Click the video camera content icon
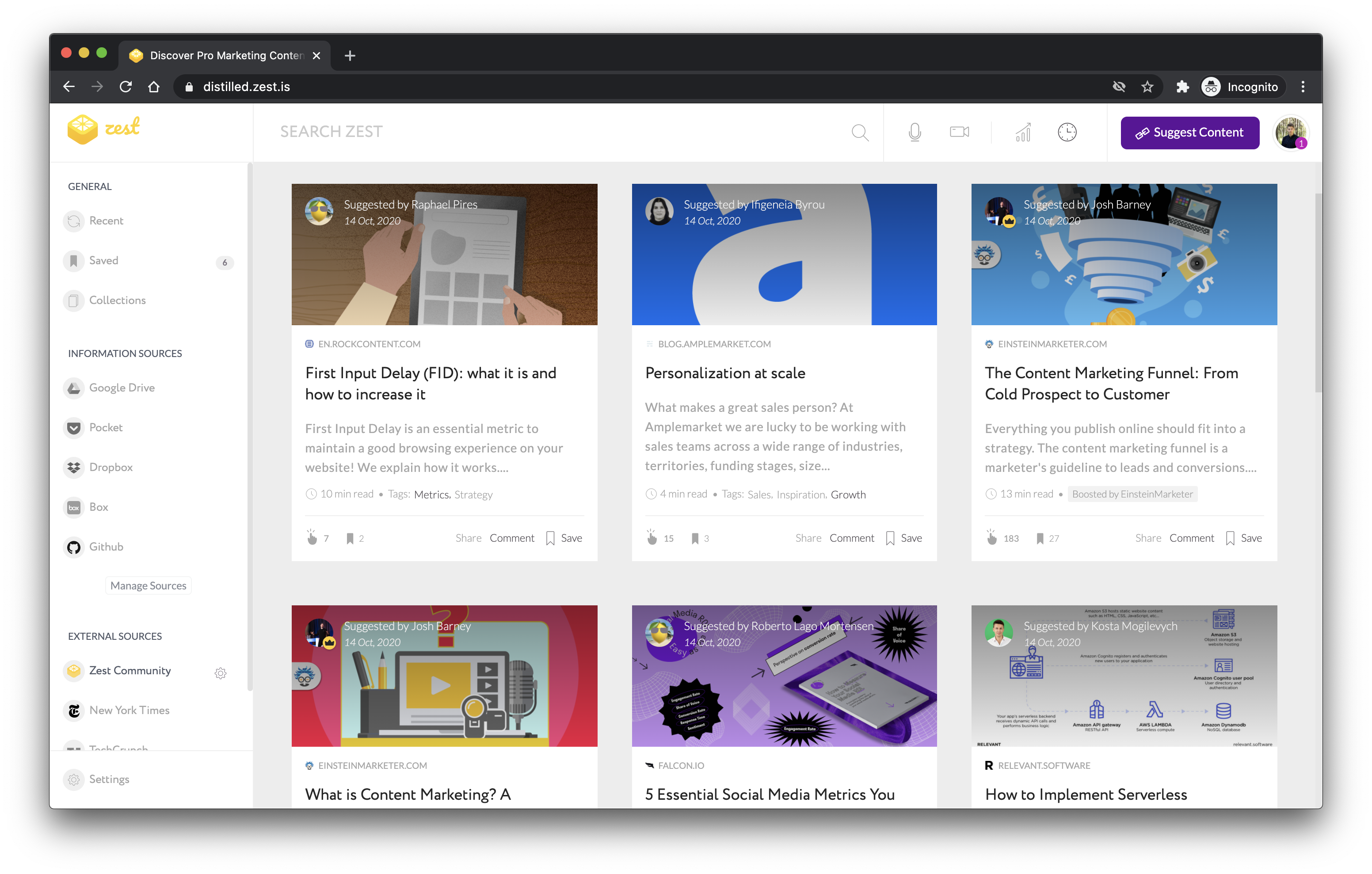This screenshot has height=874, width=1372. [959, 132]
